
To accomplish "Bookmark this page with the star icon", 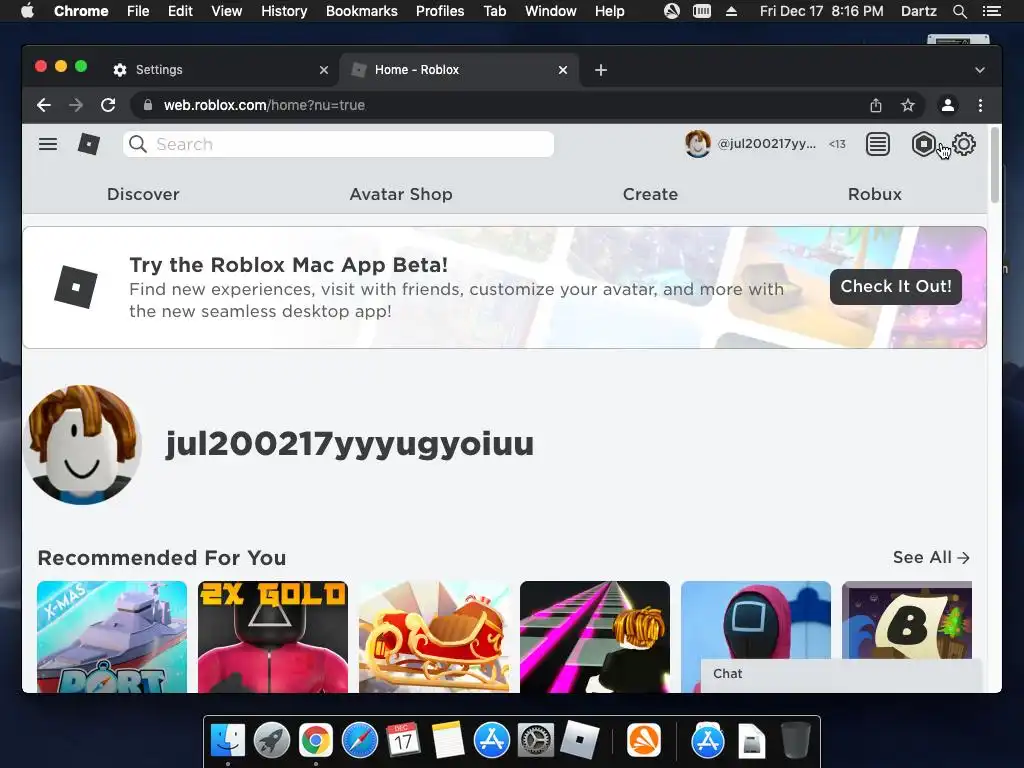I will tap(908, 105).
